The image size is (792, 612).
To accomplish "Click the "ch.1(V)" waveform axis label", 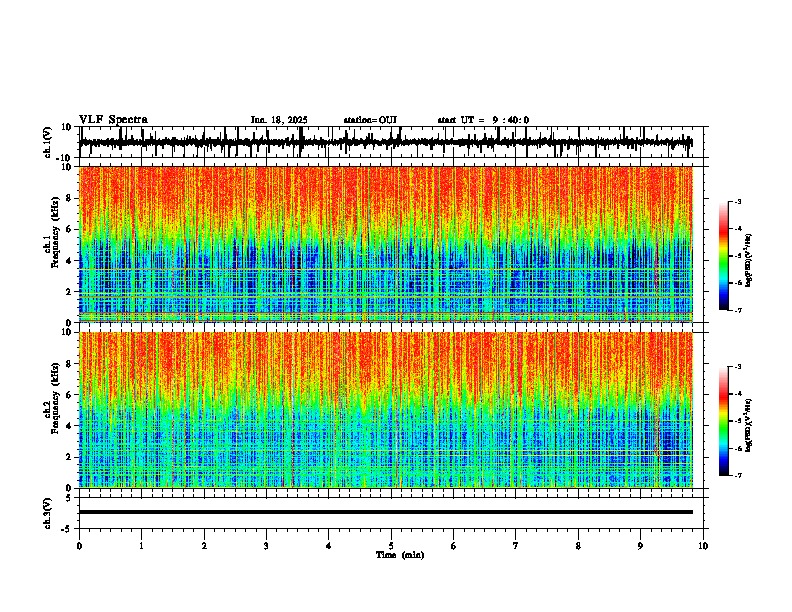I will pos(47,142).
